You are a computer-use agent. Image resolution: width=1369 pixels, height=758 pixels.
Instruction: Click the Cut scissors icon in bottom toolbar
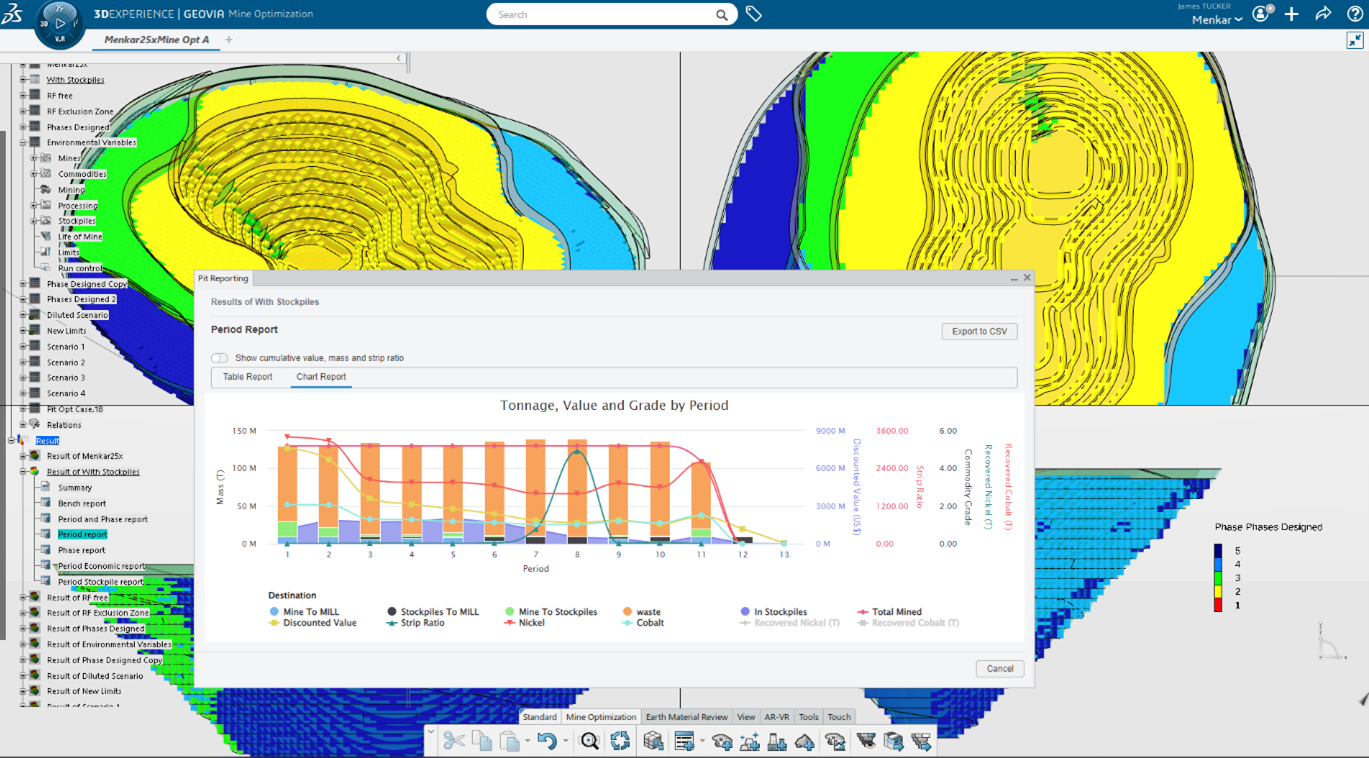coord(454,741)
